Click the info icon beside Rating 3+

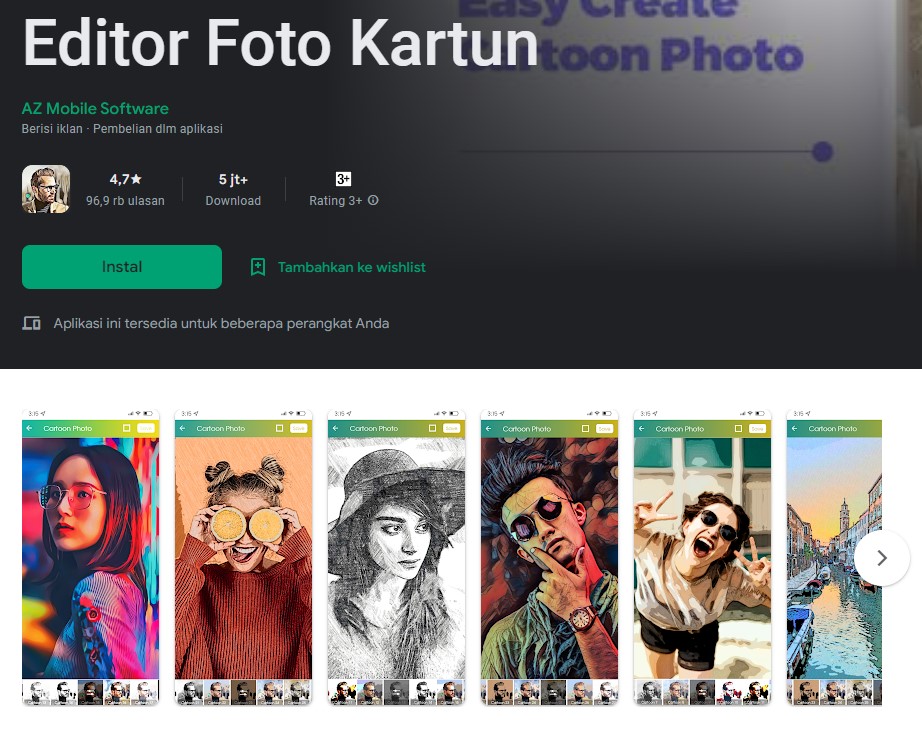[373, 200]
